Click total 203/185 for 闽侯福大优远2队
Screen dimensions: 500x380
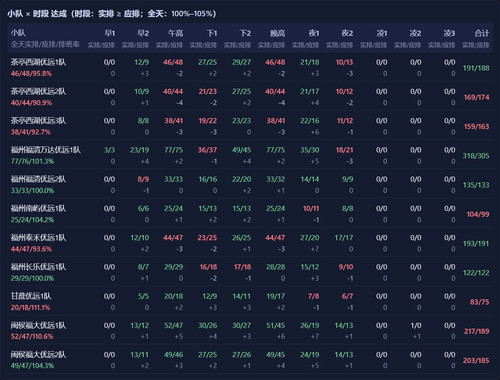[476, 361]
